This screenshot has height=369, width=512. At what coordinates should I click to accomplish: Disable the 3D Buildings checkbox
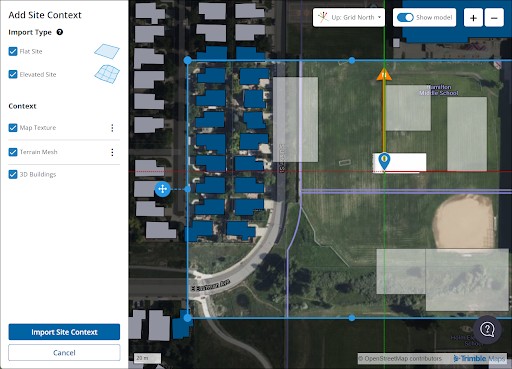point(13,174)
